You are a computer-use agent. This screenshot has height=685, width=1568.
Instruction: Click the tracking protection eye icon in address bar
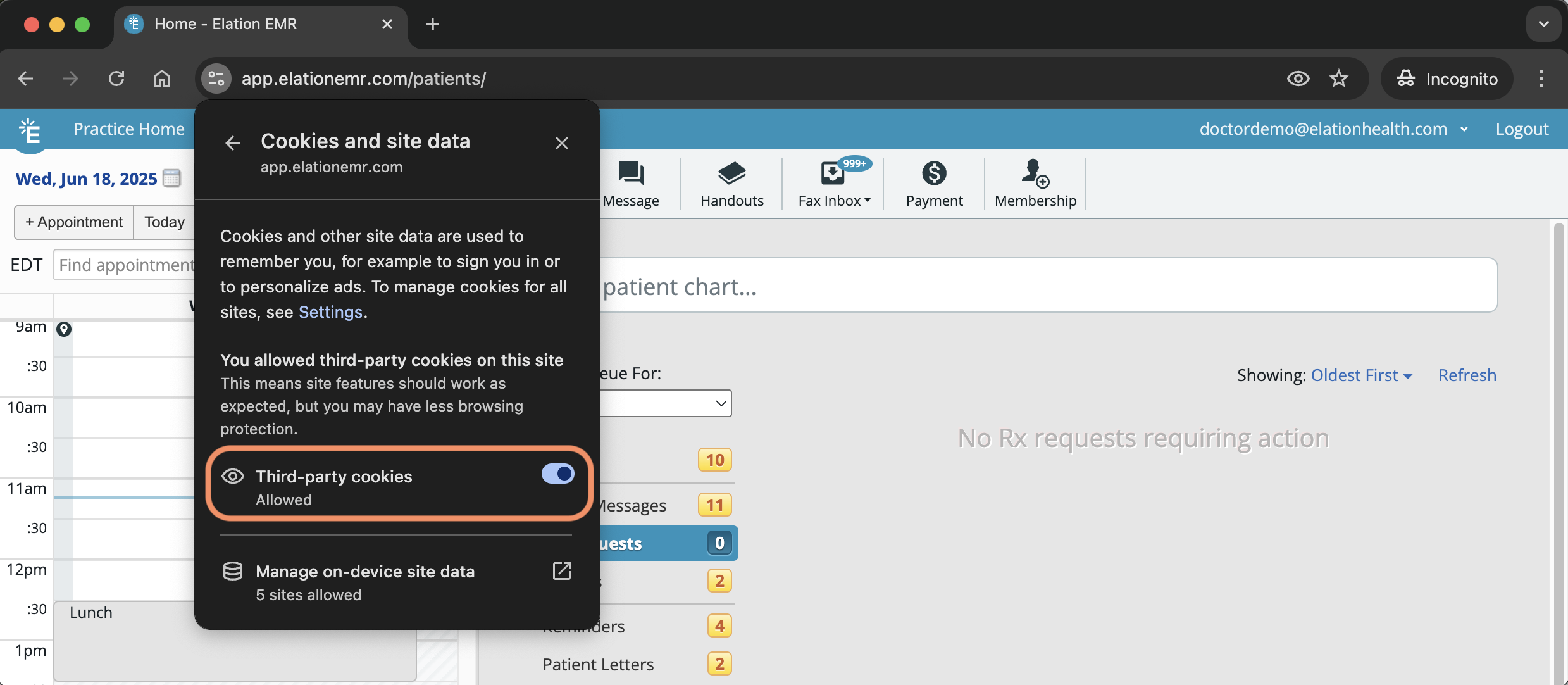1298,79
